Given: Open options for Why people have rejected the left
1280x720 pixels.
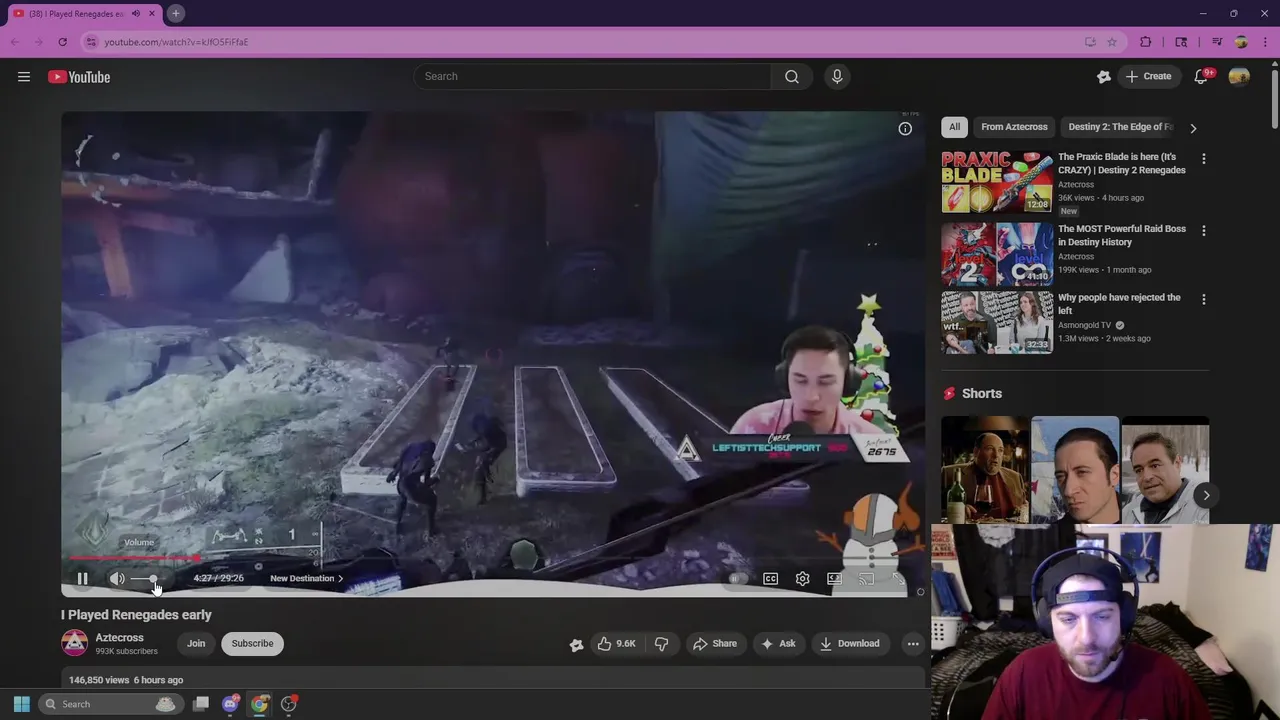Looking at the screenshot, I should 1203,299.
